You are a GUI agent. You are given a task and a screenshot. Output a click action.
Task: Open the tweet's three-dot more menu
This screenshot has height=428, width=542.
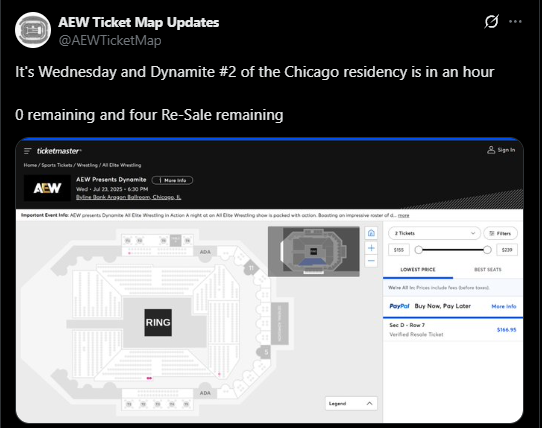click(515, 21)
